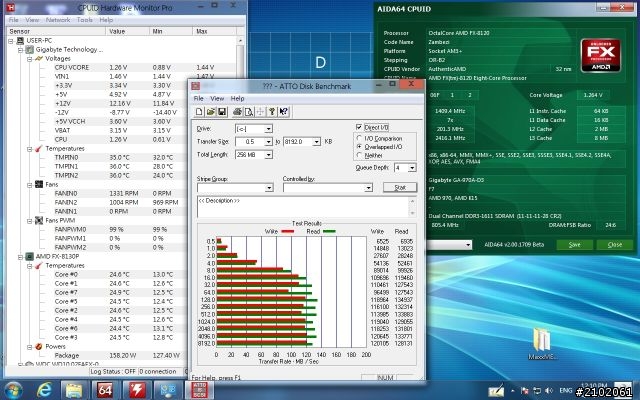Click the Fans PWM node icon

[39, 220]
